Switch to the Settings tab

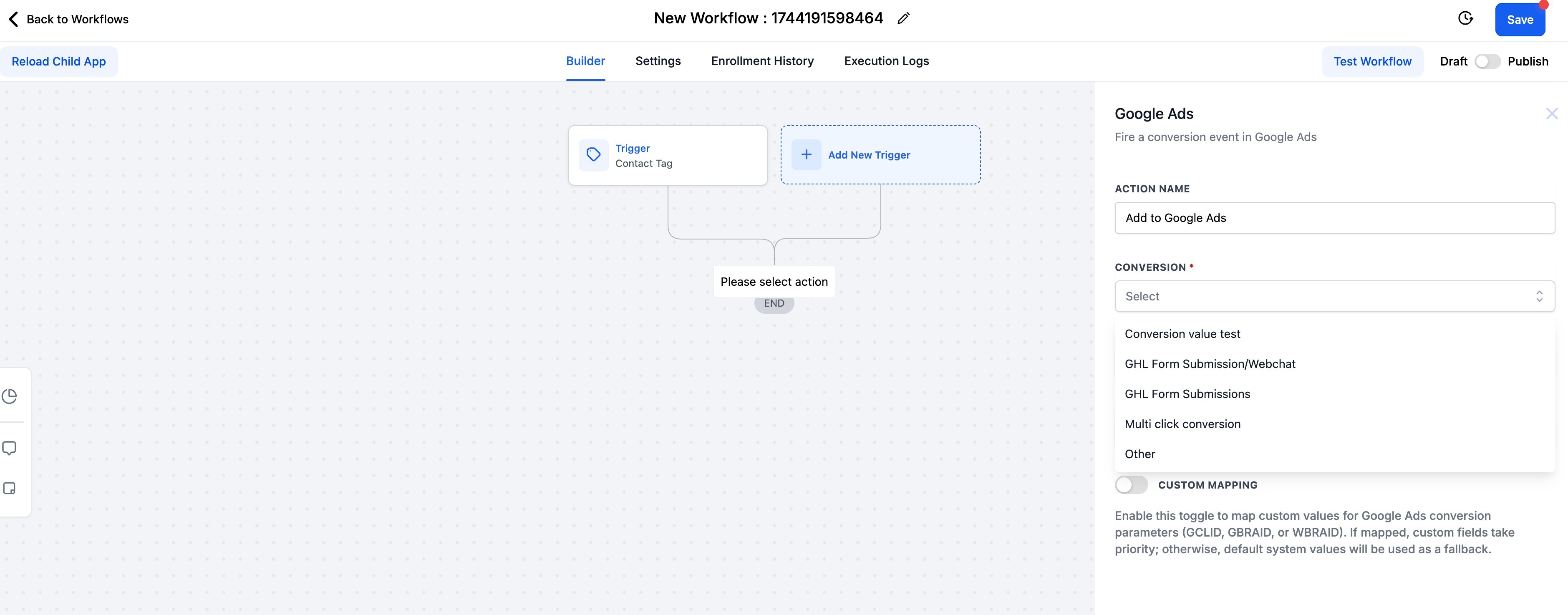658,61
